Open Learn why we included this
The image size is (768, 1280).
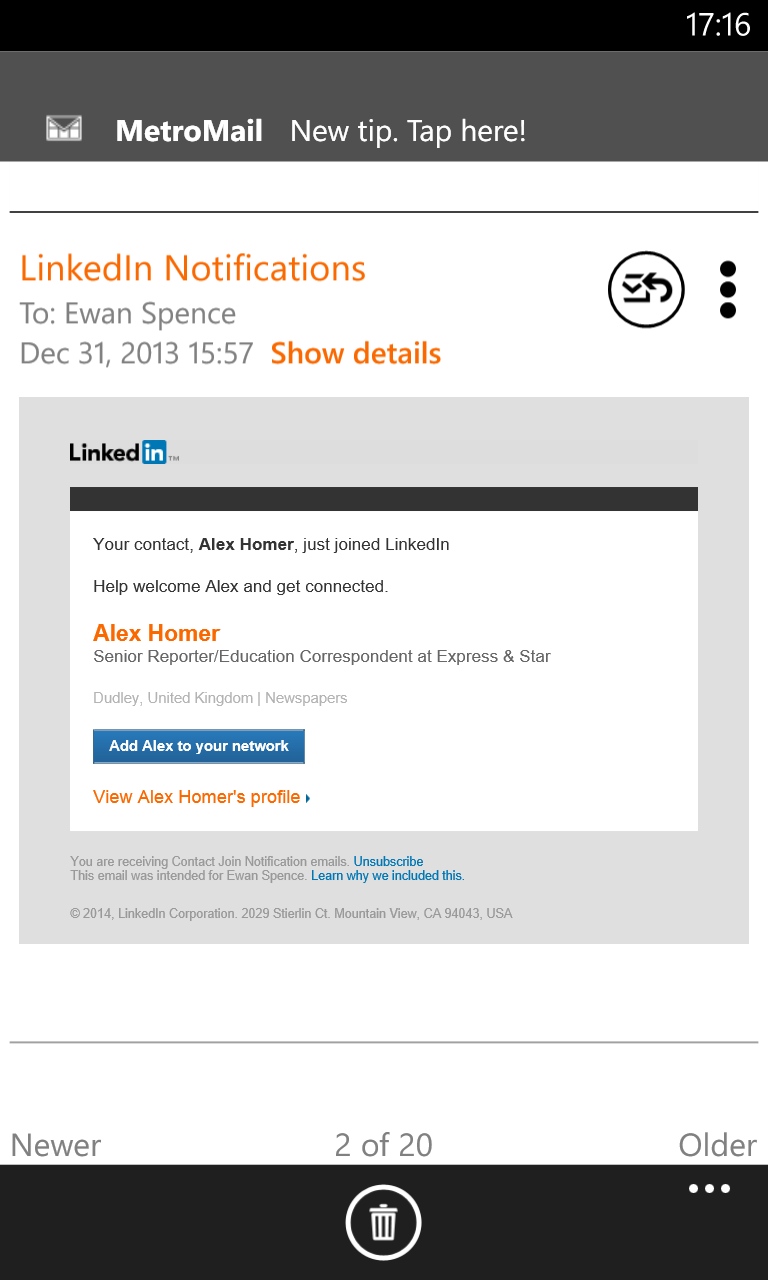(388, 875)
